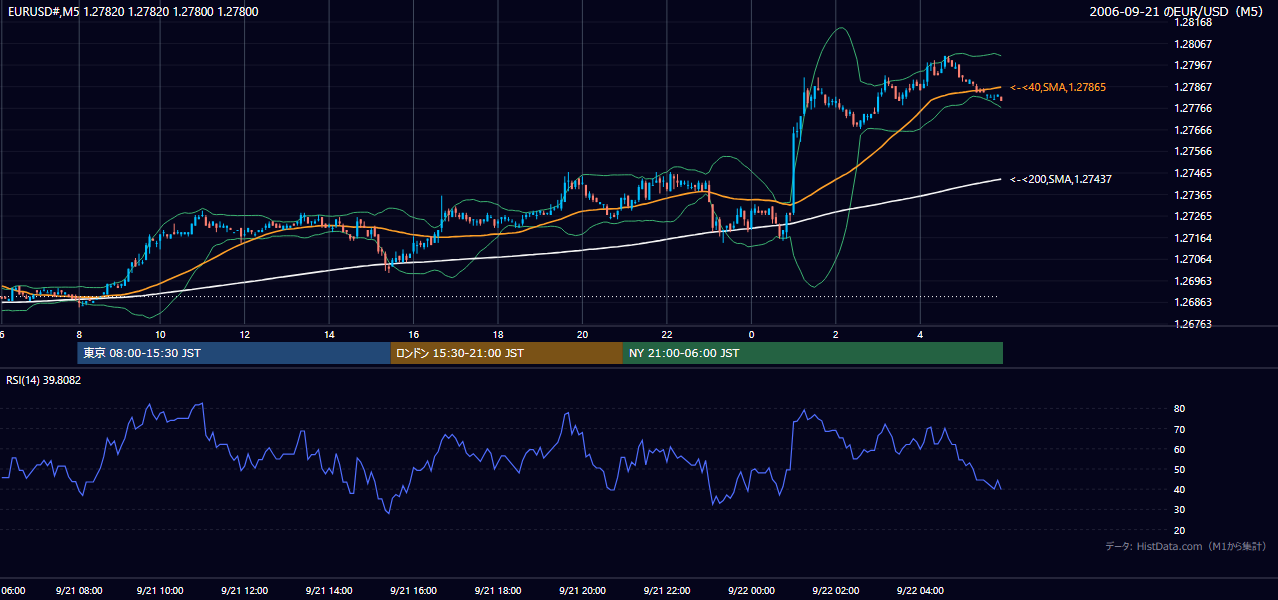The height and width of the screenshot is (600, 1278).
Task: Click the HistData.com data source note
Action: point(1186,546)
